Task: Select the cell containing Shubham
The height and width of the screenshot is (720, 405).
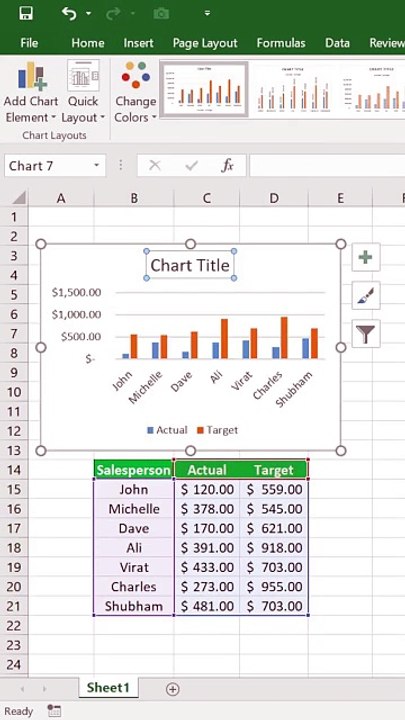Action: click(134, 606)
